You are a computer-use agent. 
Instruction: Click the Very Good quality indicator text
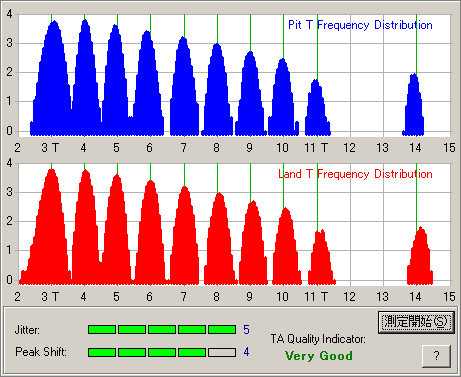319,356
